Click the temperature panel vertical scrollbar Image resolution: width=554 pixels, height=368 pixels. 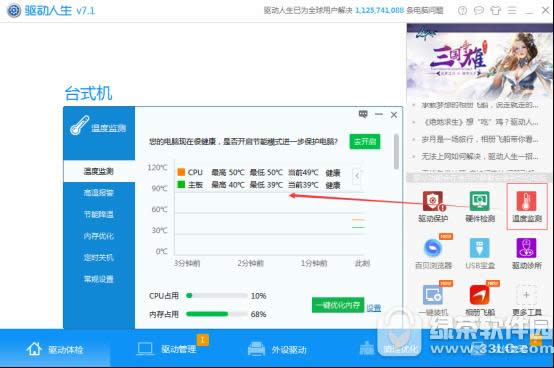point(396,152)
